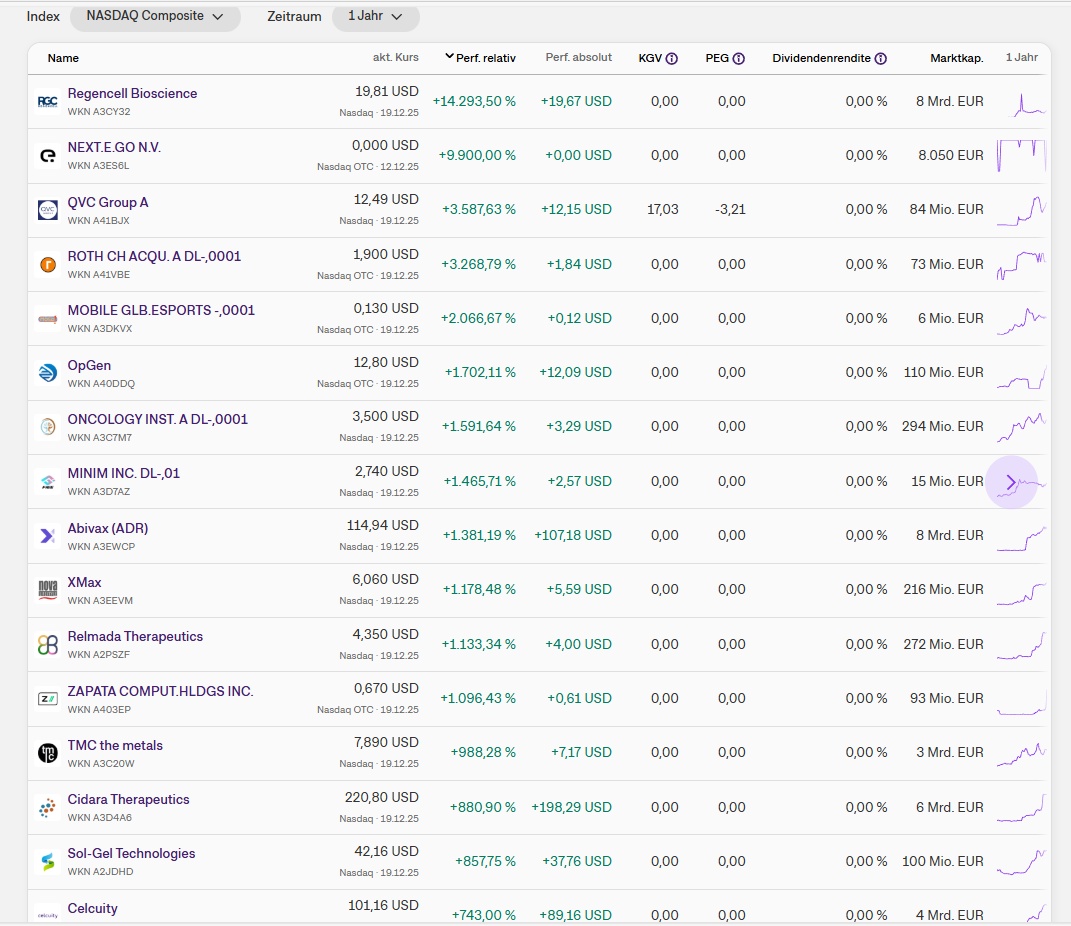
Task: Click the Sol-Gel Technologies logo icon
Action: pyautogui.click(x=47, y=861)
